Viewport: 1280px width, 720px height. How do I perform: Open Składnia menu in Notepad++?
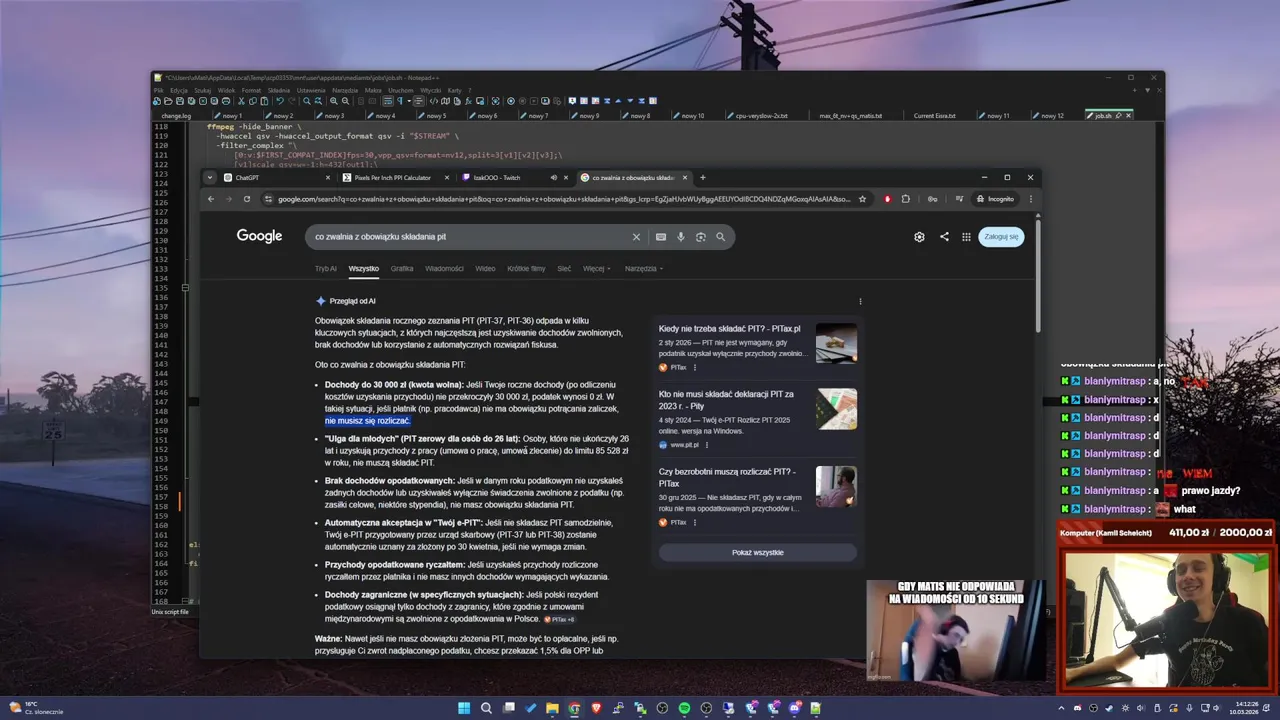[279, 90]
